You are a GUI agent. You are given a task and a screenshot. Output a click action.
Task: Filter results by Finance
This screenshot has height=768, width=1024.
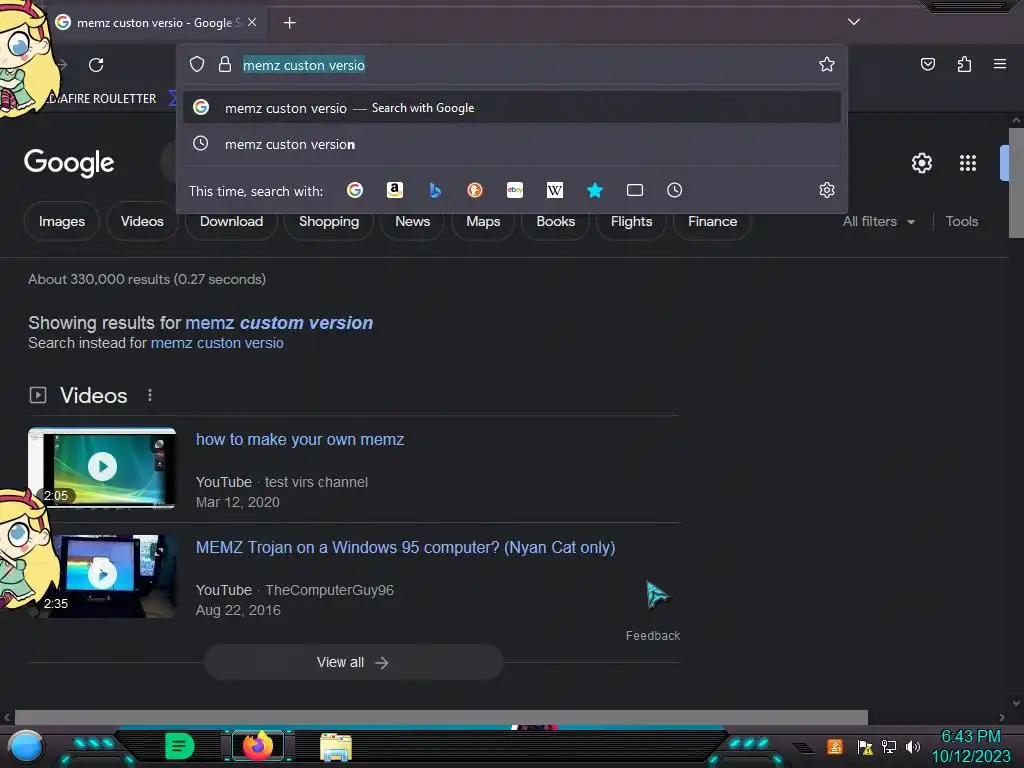(712, 221)
